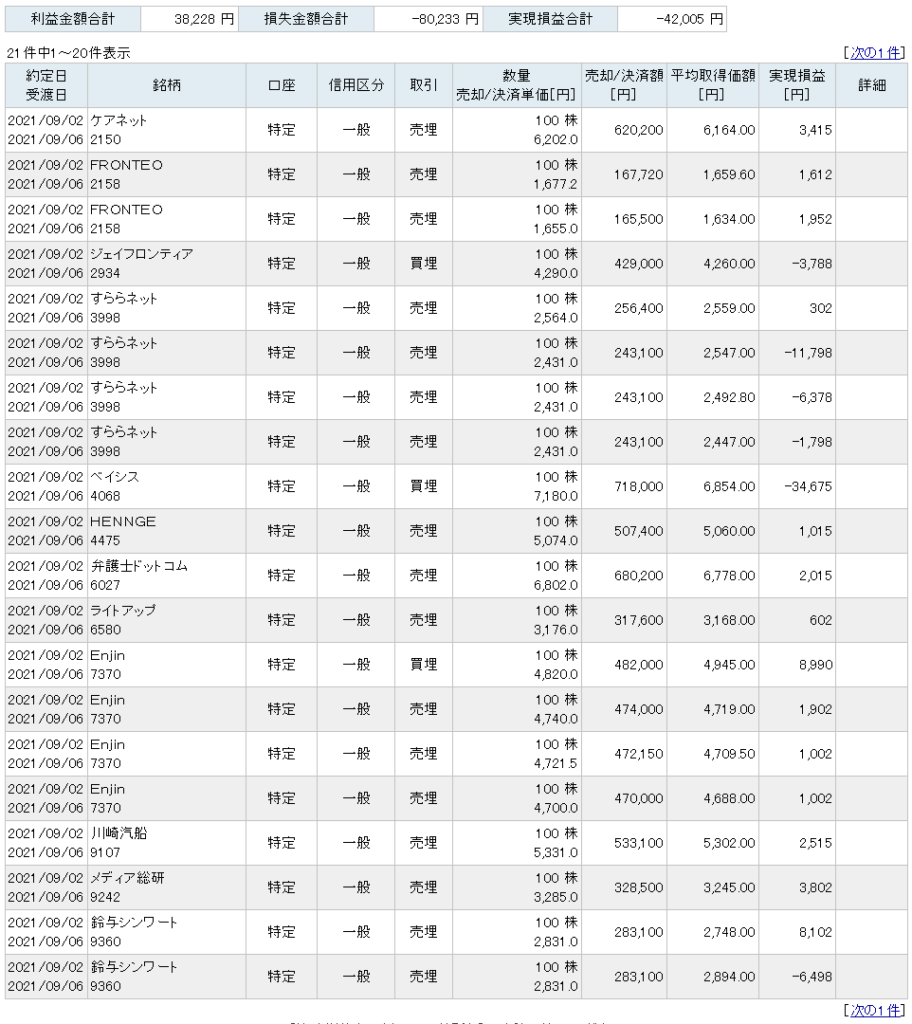
Task: Click the 買埋 trade type for ジェイフロンティア
Action: coord(423,264)
